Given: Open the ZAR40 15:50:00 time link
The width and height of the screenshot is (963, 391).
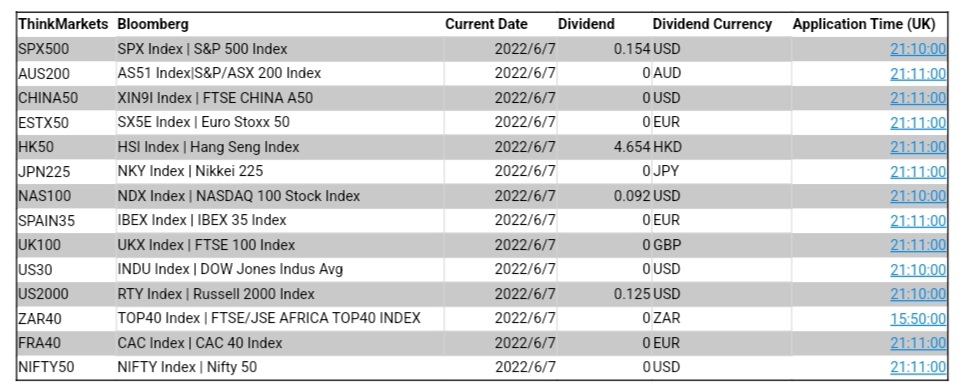Looking at the screenshot, I should [x=918, y=318].
